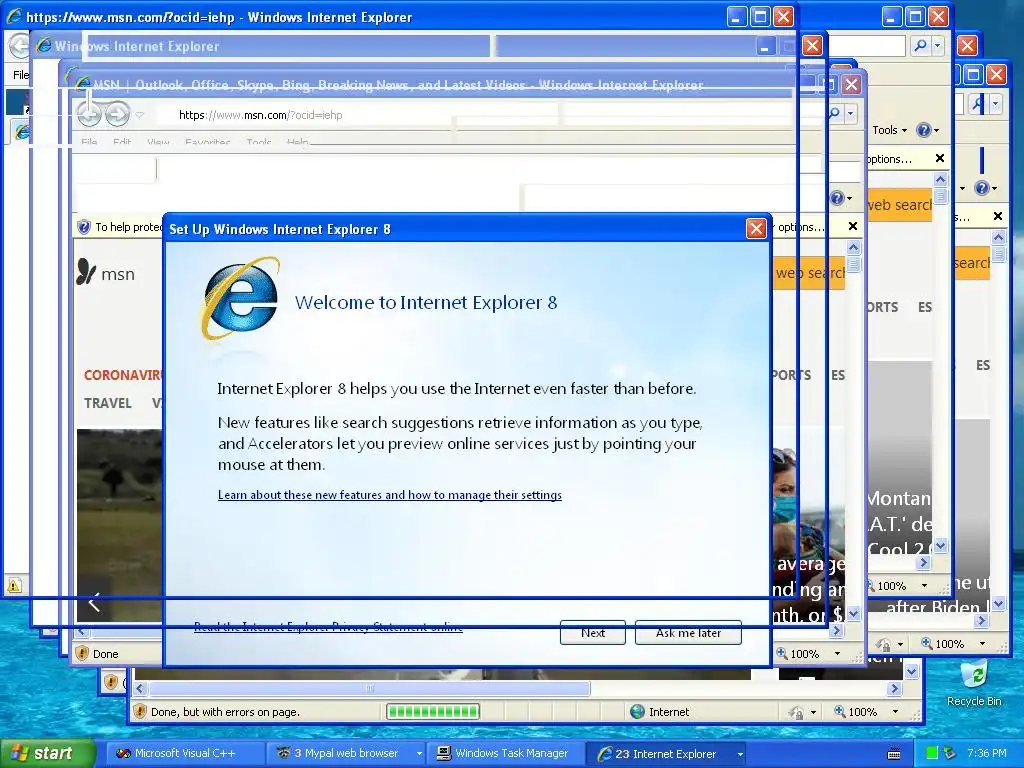Click the Internet zone globe icon in the status bar
Screen dimensions: 1024x768
(637, 712)
